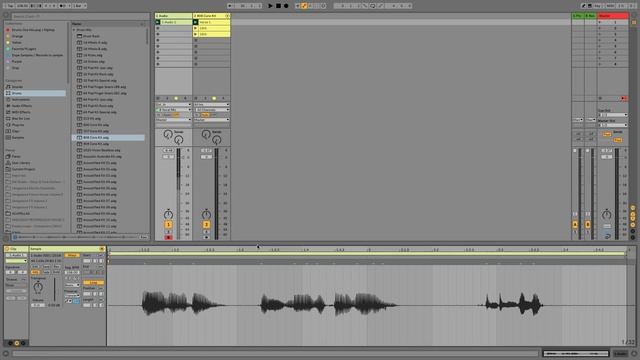
Task: Select Drum Rack in the browser list
Action: tap(91, 36)
